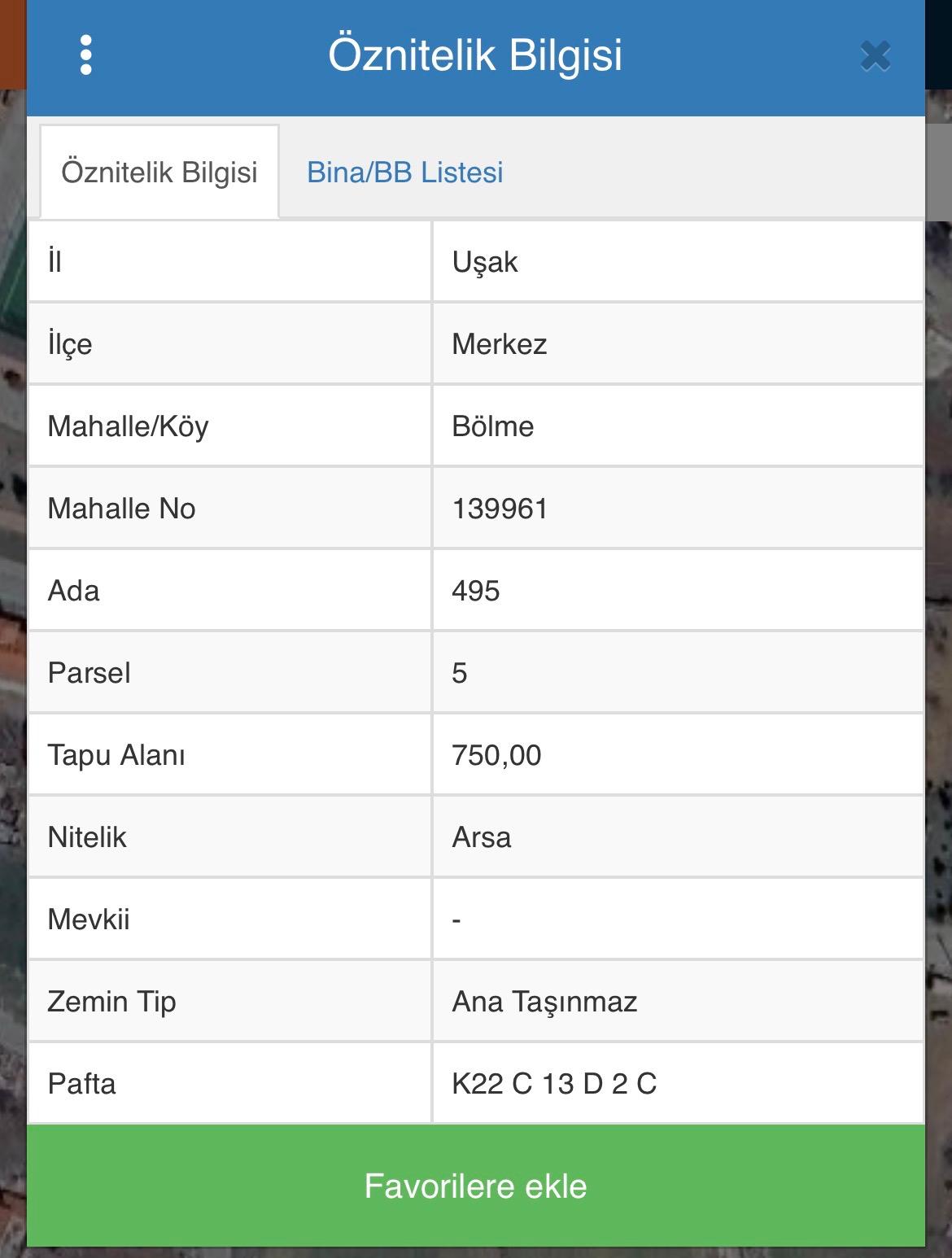Select the 'Merkez' district value
The image size is (952, 1258).
(x=500, y=344)
